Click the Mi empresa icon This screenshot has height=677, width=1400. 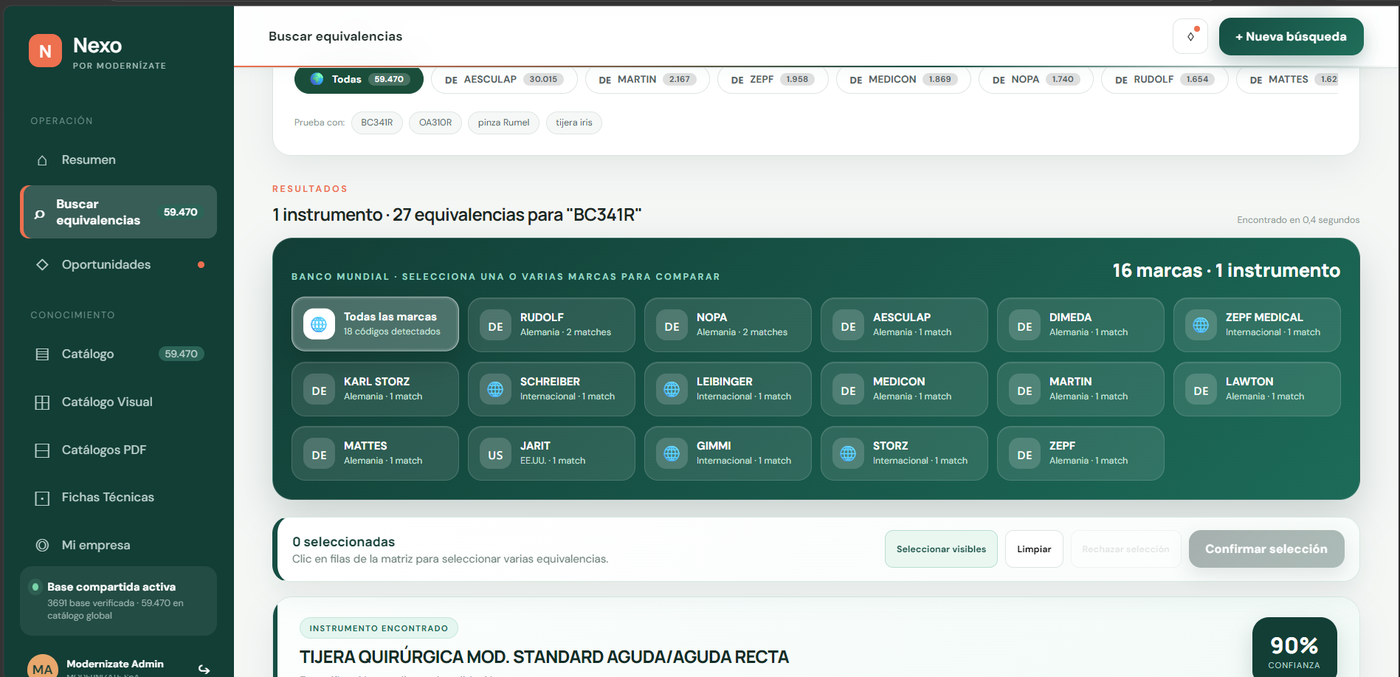click(x=42, y=545)
